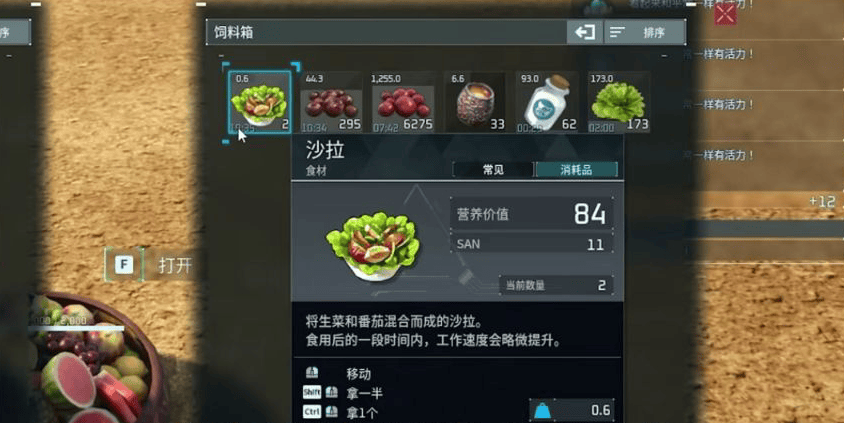Click the large salad preview image
The height and width of the screenshot is (423, 844).
[373, 245]
